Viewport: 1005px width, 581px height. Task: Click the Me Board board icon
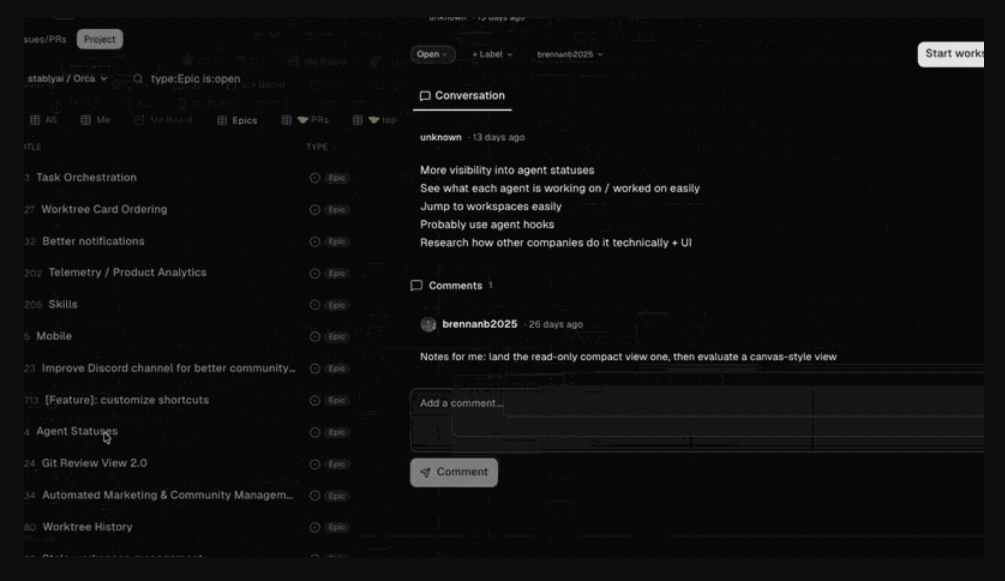pyautogui.click(x=139, y=120)
